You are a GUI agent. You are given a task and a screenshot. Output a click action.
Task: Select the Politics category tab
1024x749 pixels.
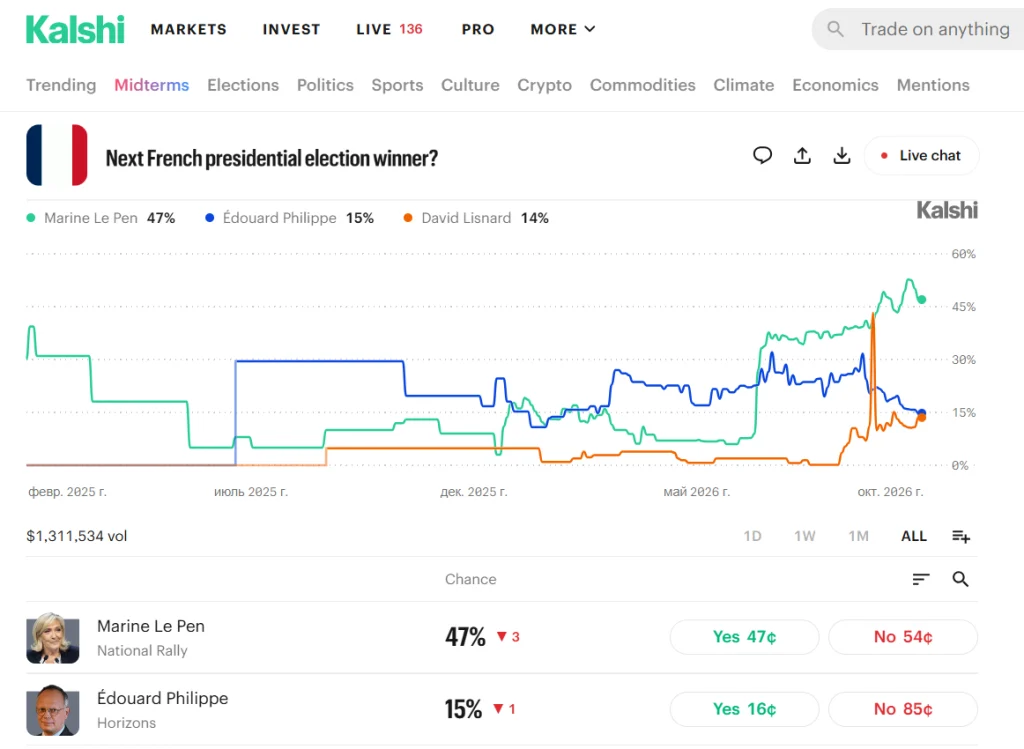click(x=325, y=85)
